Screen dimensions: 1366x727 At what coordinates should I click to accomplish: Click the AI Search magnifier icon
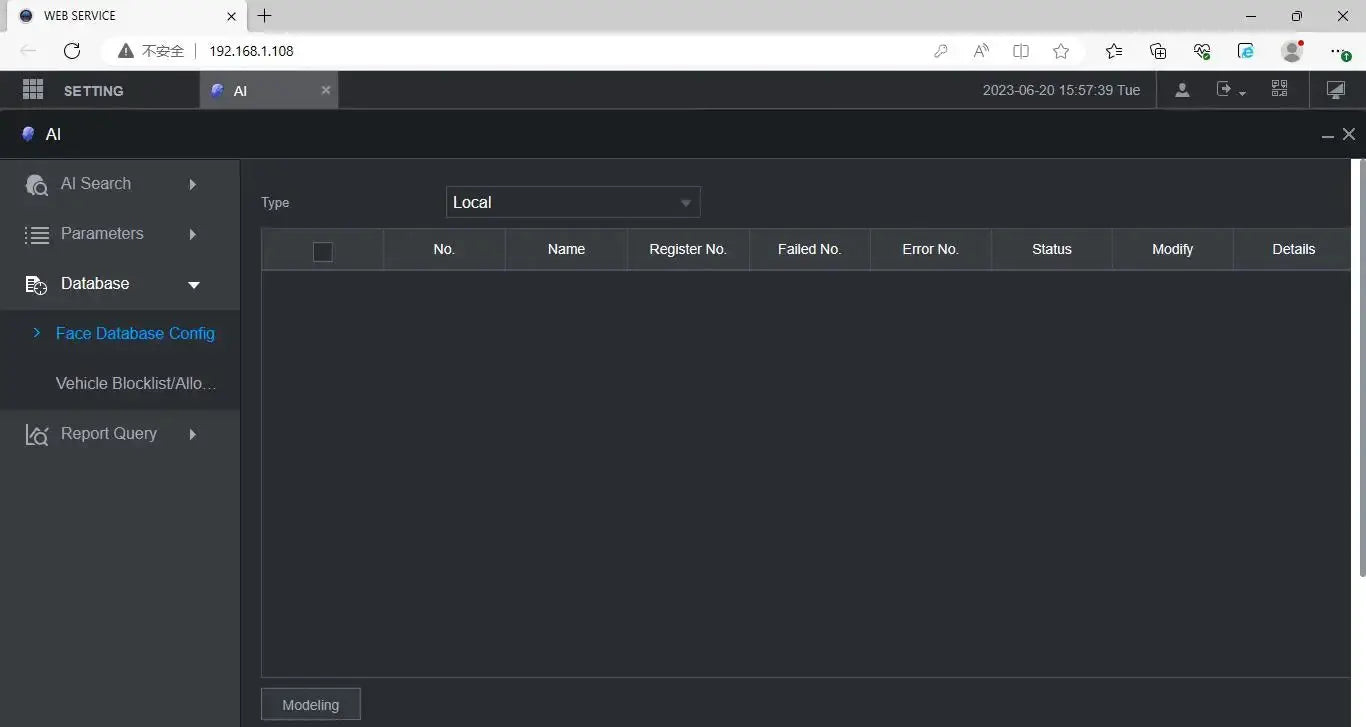37,185
